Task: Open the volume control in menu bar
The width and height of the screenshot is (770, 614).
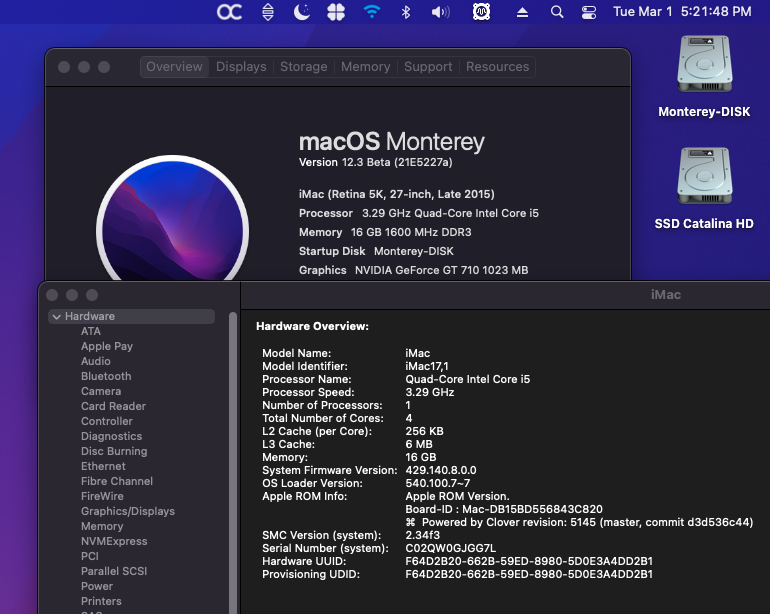Action: (x=440, y=12)
